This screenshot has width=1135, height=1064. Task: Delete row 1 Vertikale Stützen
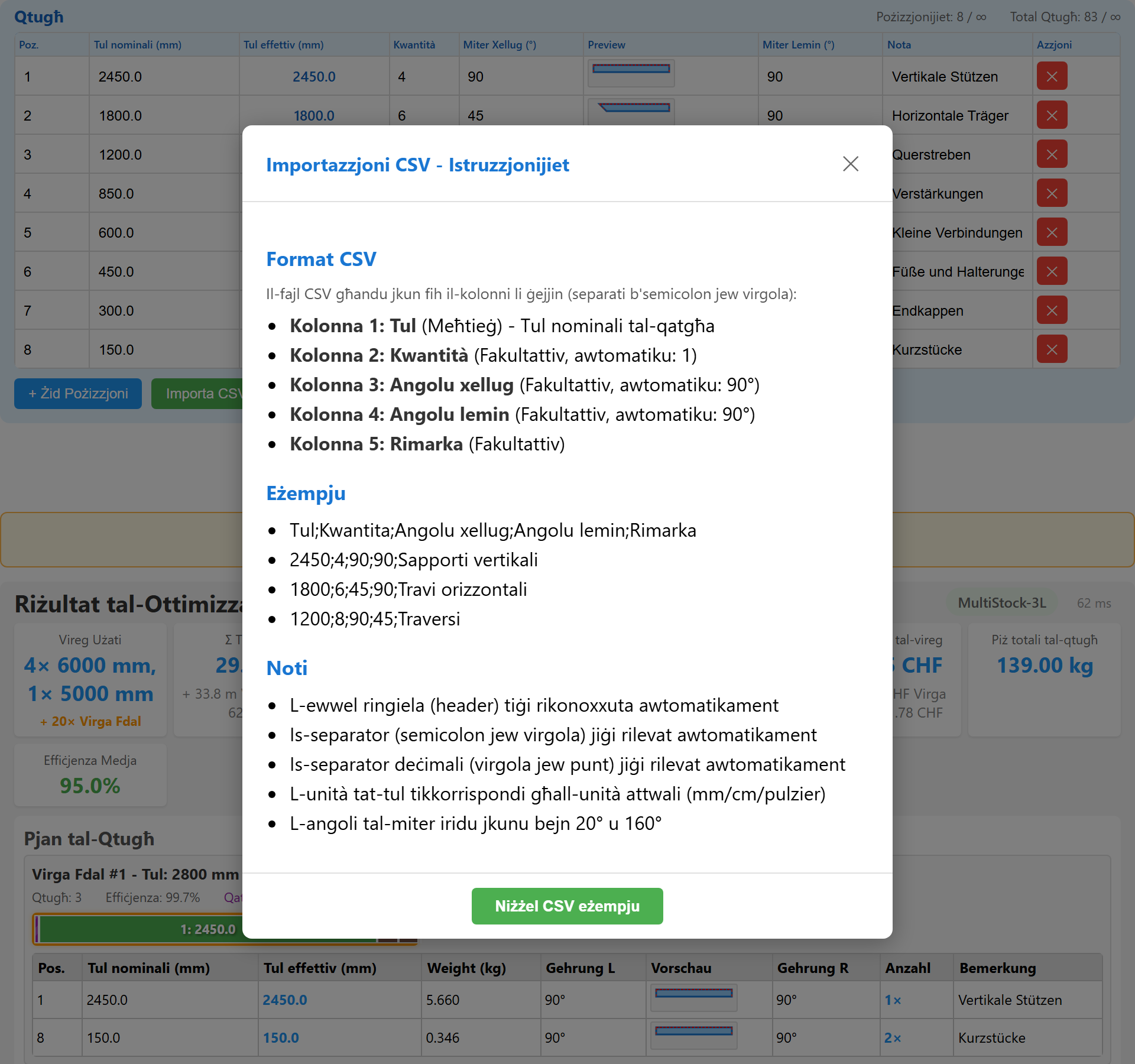pyautogui.click(x=1052, y=76)
